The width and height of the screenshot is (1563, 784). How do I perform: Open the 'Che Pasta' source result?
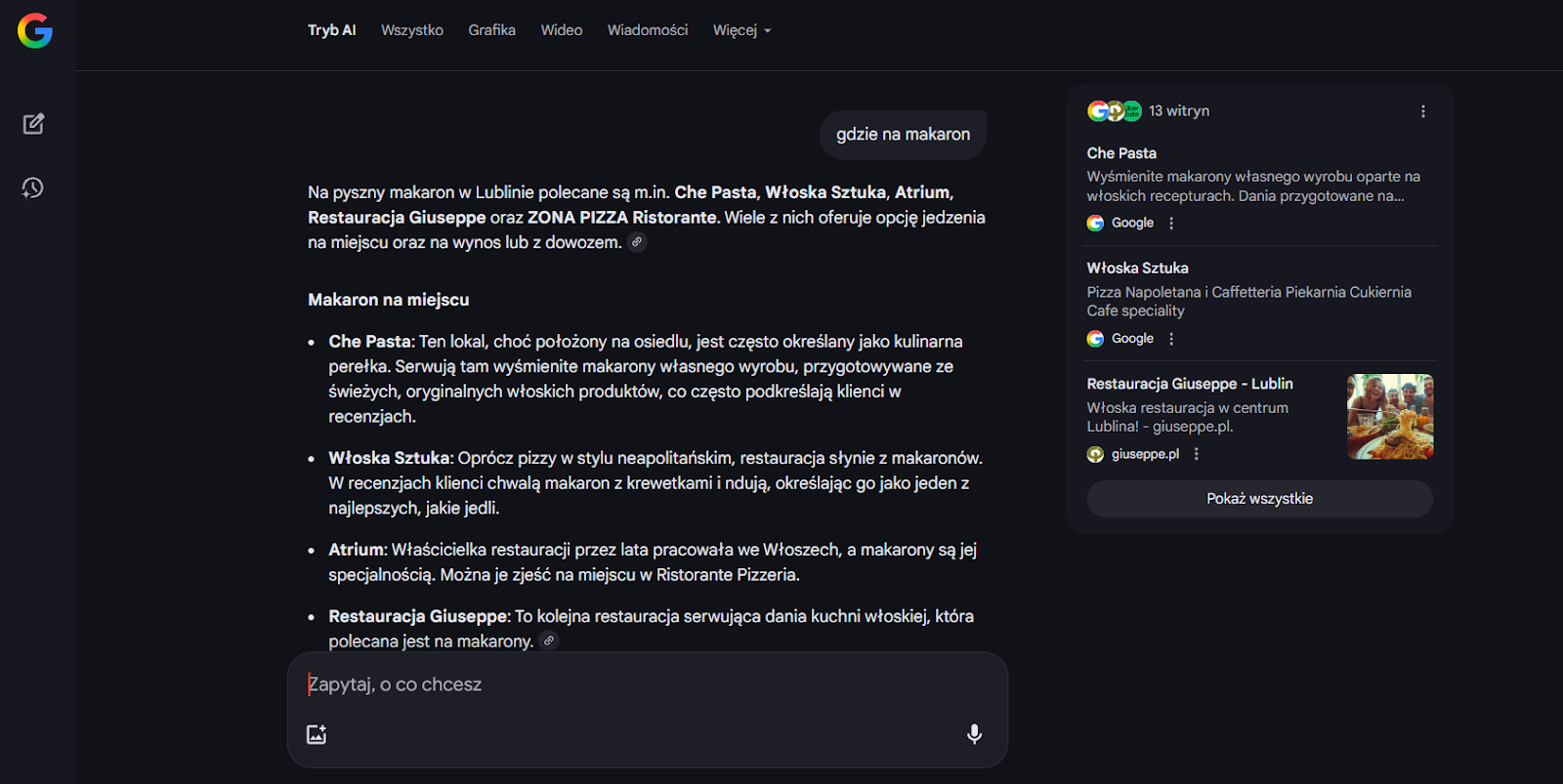coord(1121,153)
